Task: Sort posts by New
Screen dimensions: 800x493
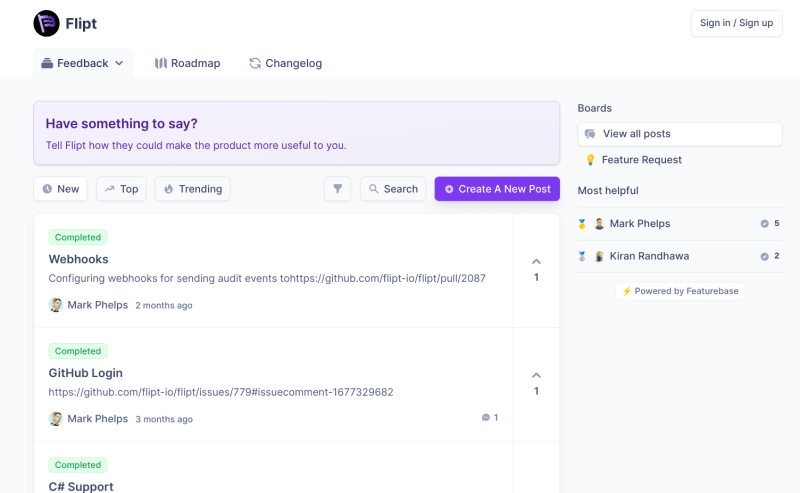Action: click(60, 189)
